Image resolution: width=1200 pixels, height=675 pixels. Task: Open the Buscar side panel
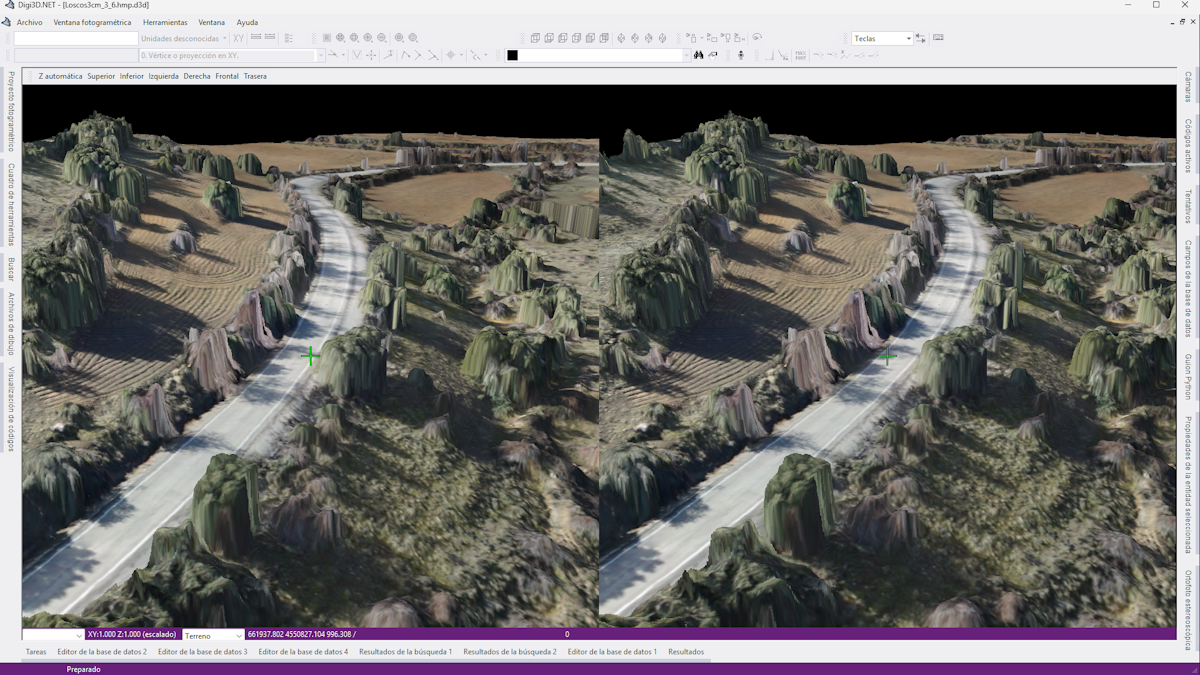coord(11,268)
